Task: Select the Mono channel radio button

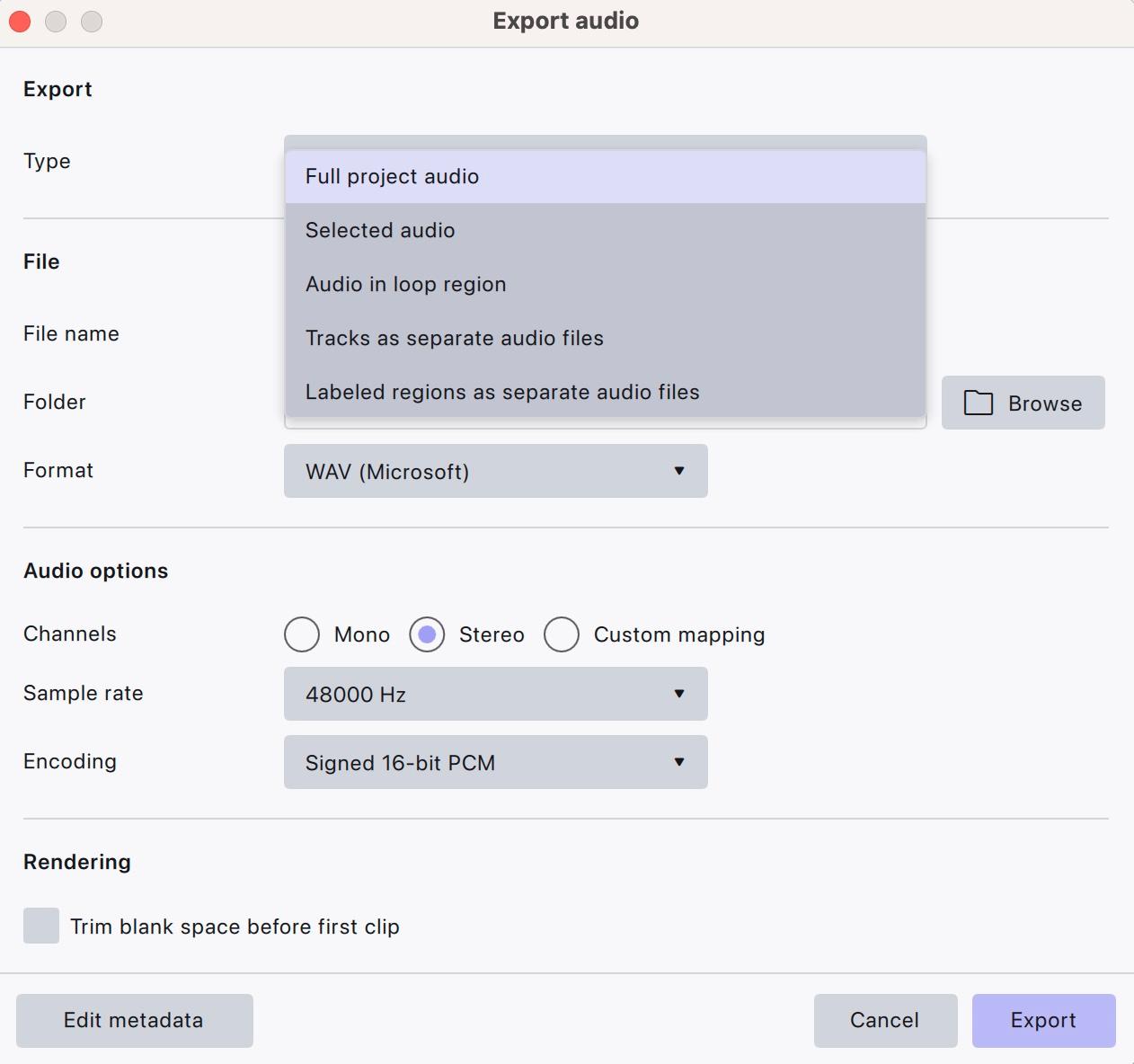Action: 302,634
